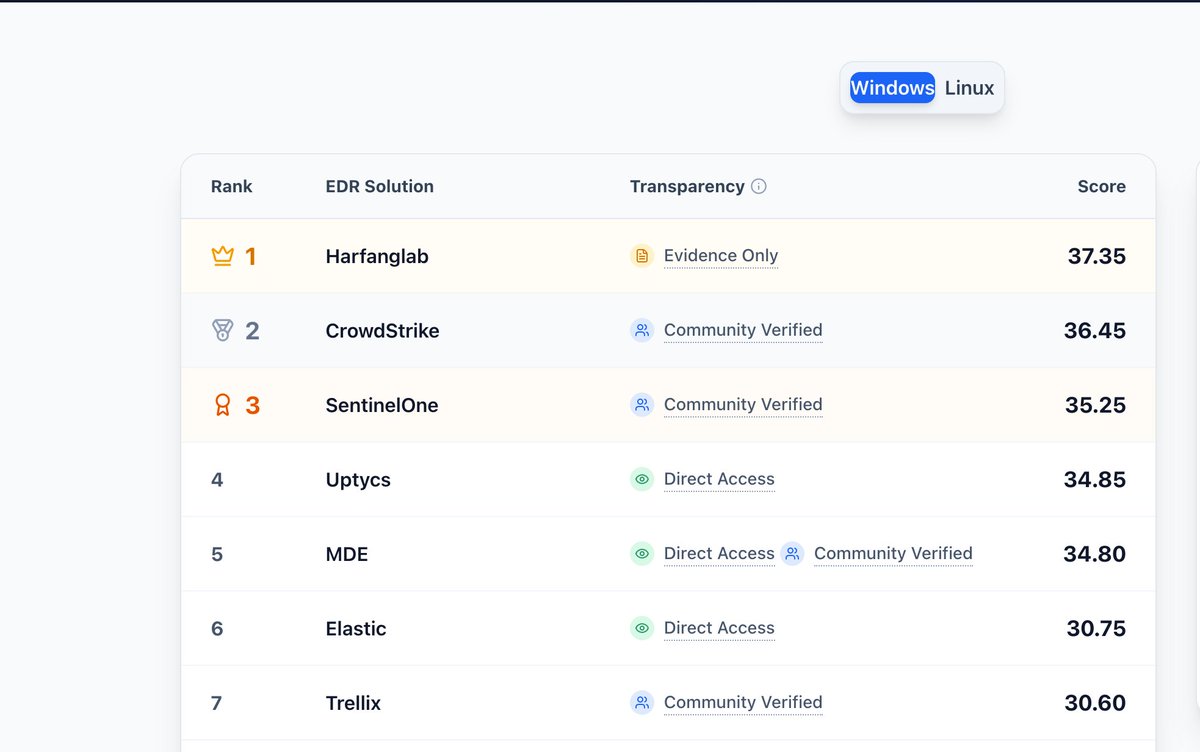The height and width of the screenshot is (752, 1200).
Task: Click the ribbon award icon for rank 3
Action: (x=222, y=405)
